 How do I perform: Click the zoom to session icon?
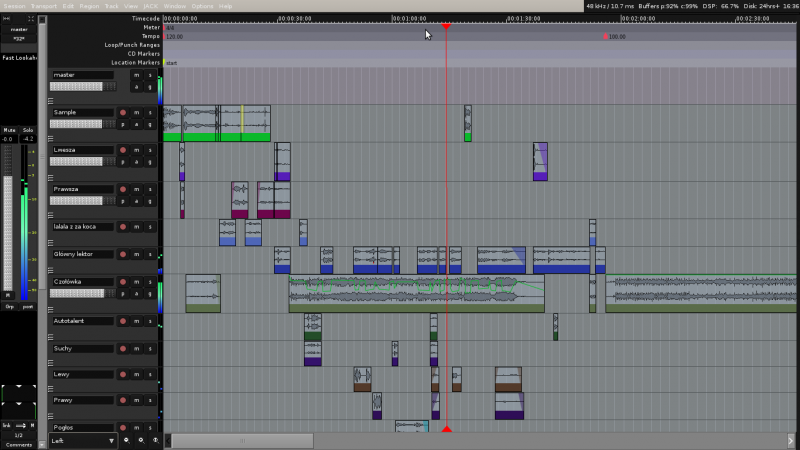click(x=156, y=440)
